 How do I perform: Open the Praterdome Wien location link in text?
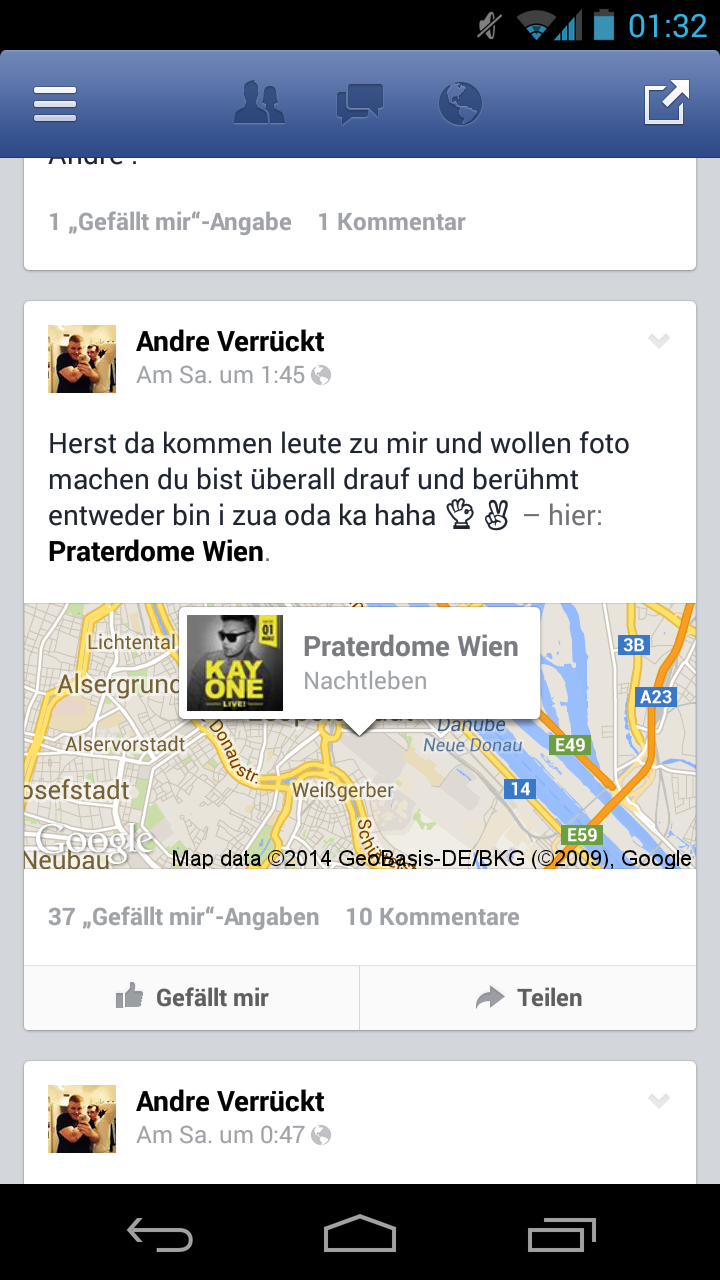156,551
